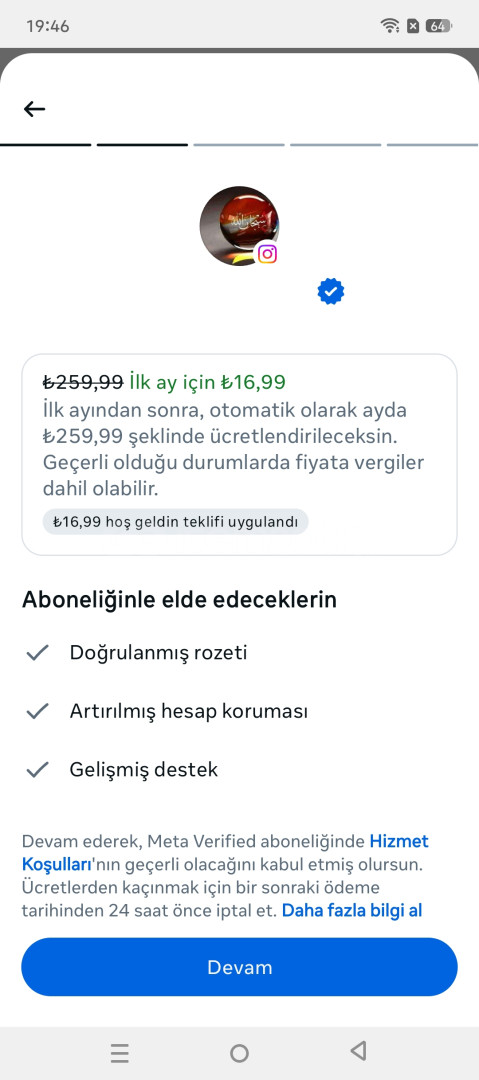Open the Daha fazla bilgi al link

point(351,911)
